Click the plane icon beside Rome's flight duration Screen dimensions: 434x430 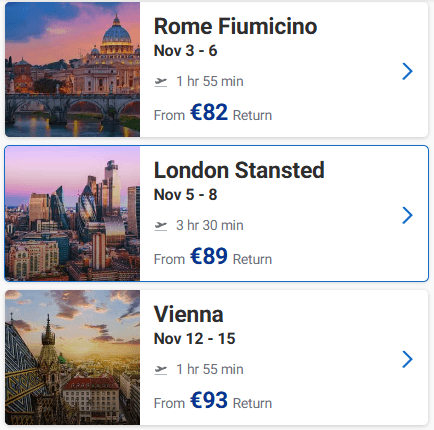[x=161, y=82]
